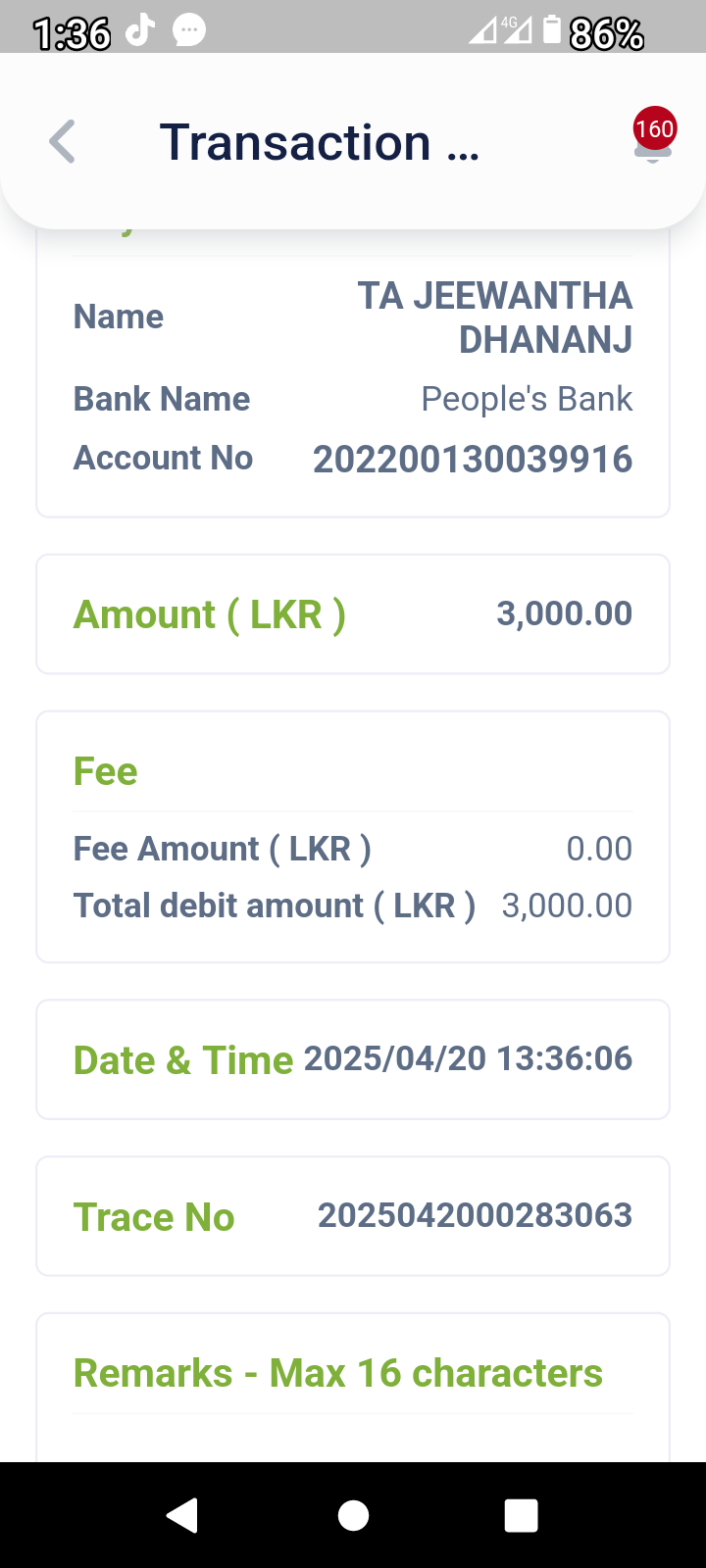Tap the Total debit amount value
This screenshot has height=1568, width=706.
[x=567, y=906]
